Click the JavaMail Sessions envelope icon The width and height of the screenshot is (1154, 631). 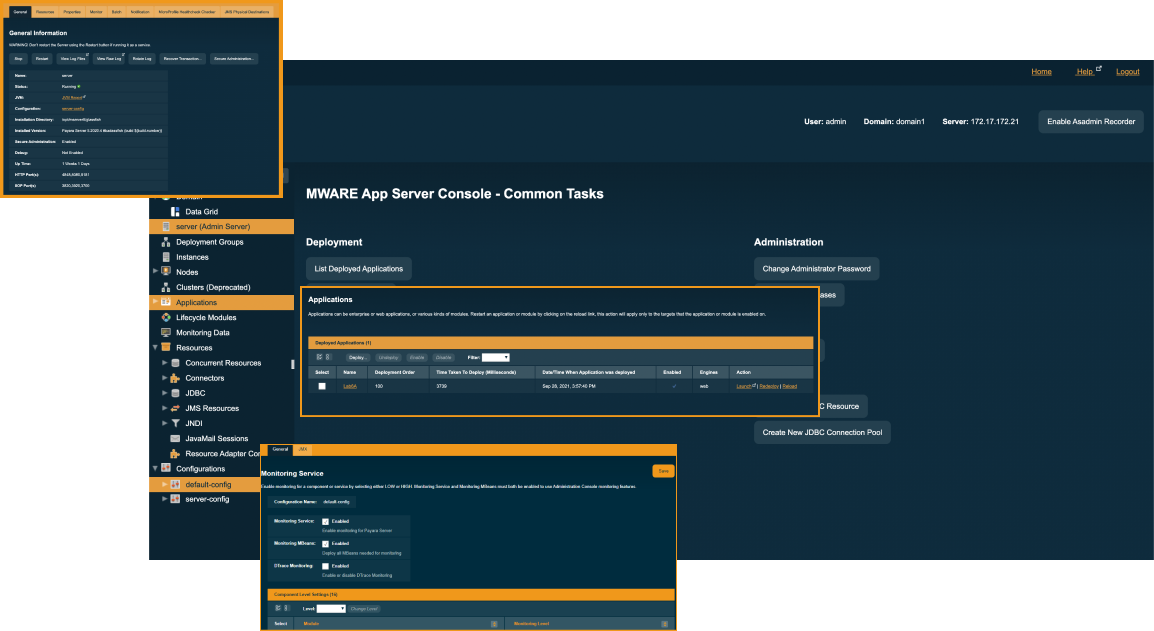tap(175, 438)
